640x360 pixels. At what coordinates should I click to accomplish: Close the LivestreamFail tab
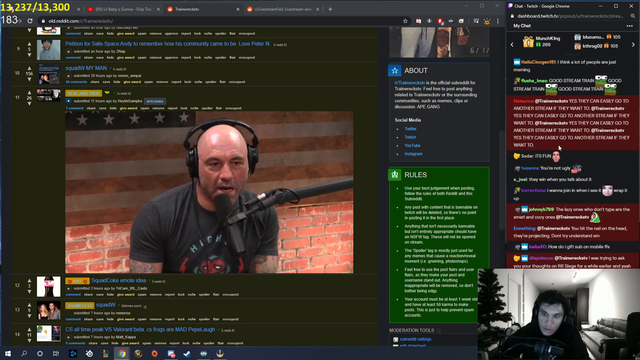pyautogui.click(x=318, y=9)
